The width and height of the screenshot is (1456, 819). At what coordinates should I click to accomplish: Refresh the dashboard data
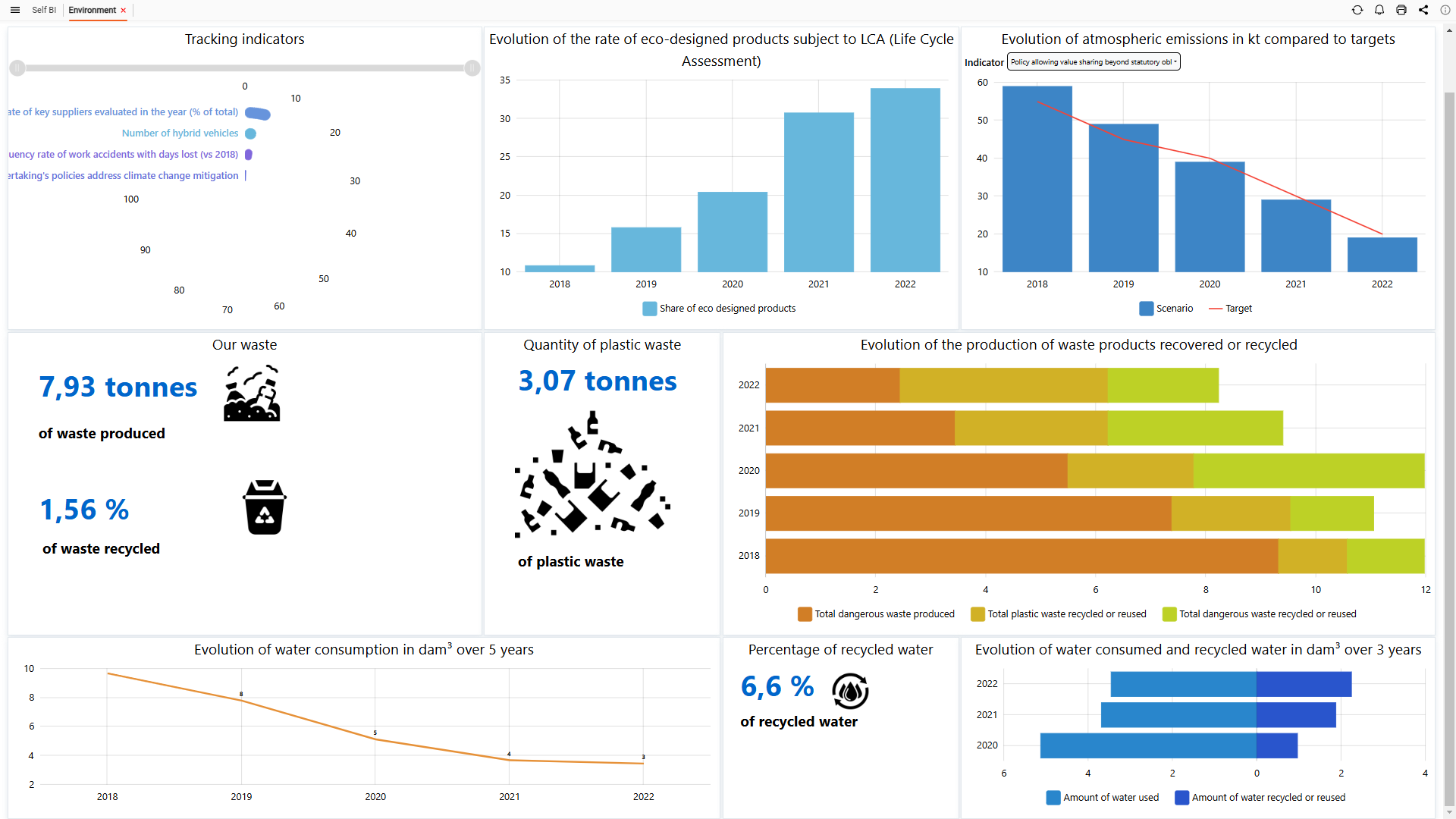pyautogui.click(x=1357, y=10)
